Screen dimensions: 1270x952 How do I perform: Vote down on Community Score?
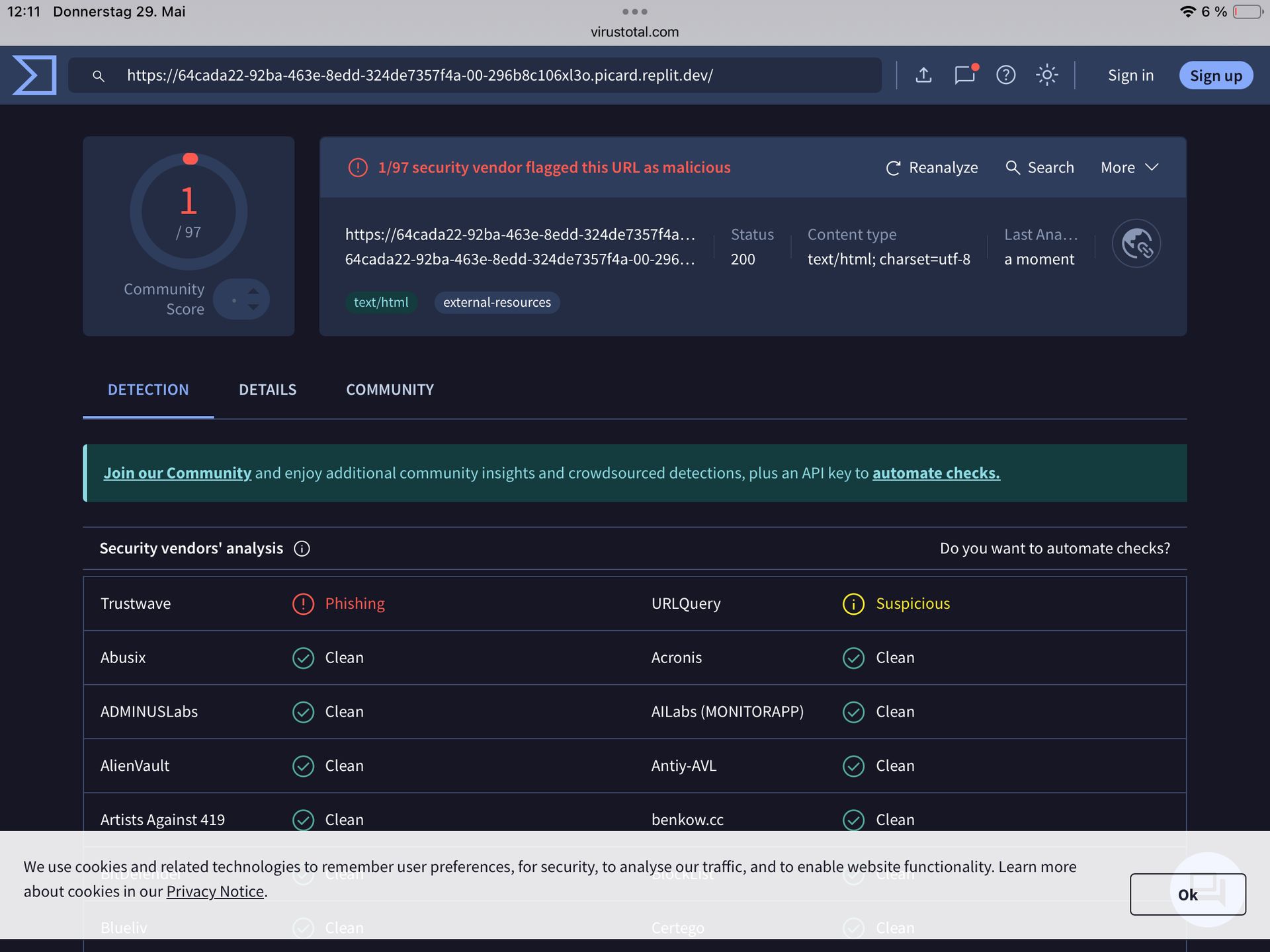[253, 307]
